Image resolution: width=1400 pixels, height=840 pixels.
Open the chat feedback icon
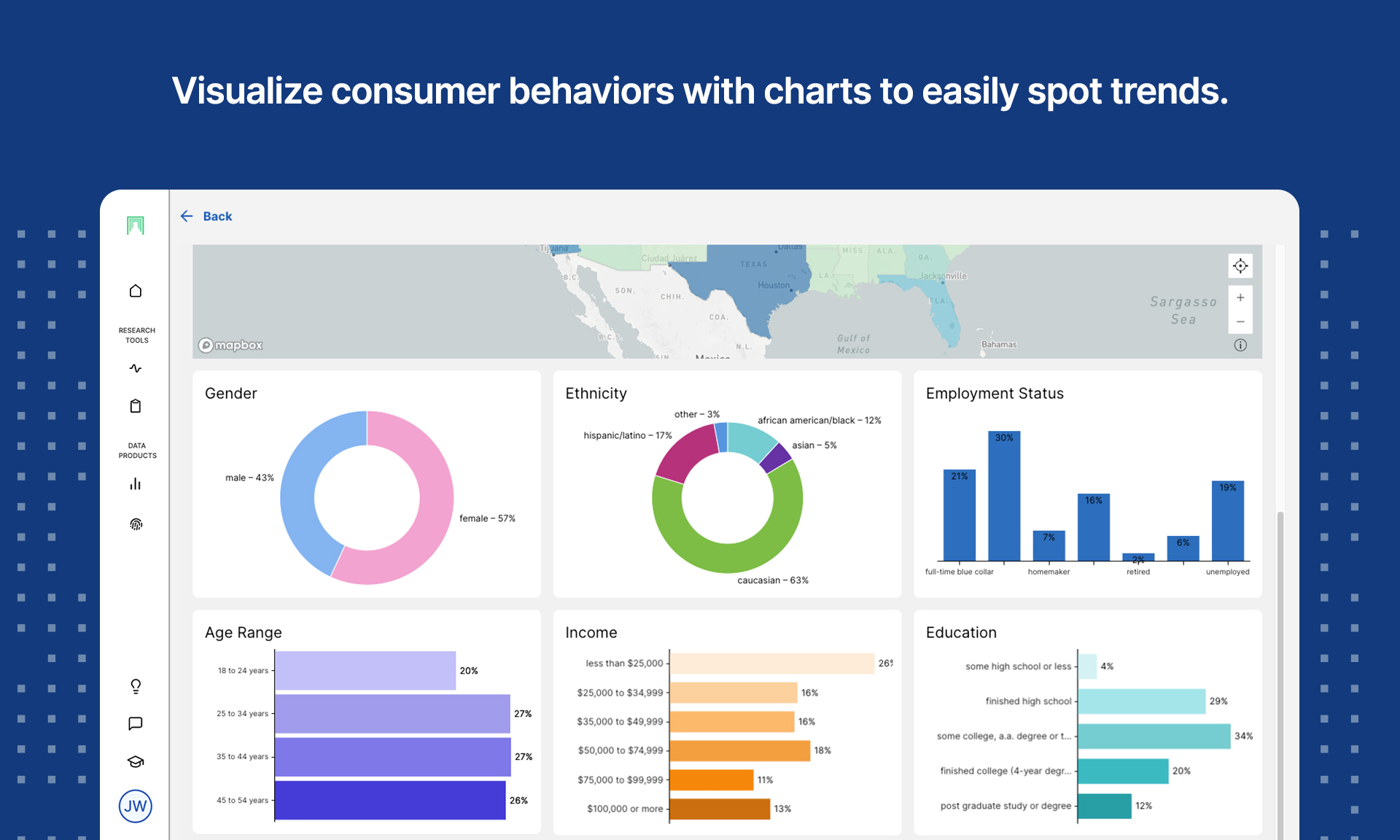(136, 723)
